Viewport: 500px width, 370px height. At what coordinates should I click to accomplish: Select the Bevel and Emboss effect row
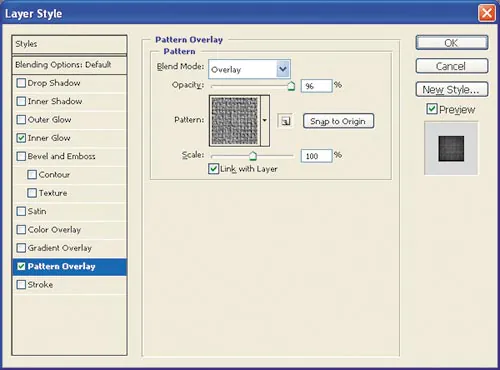tap(69, 156)
